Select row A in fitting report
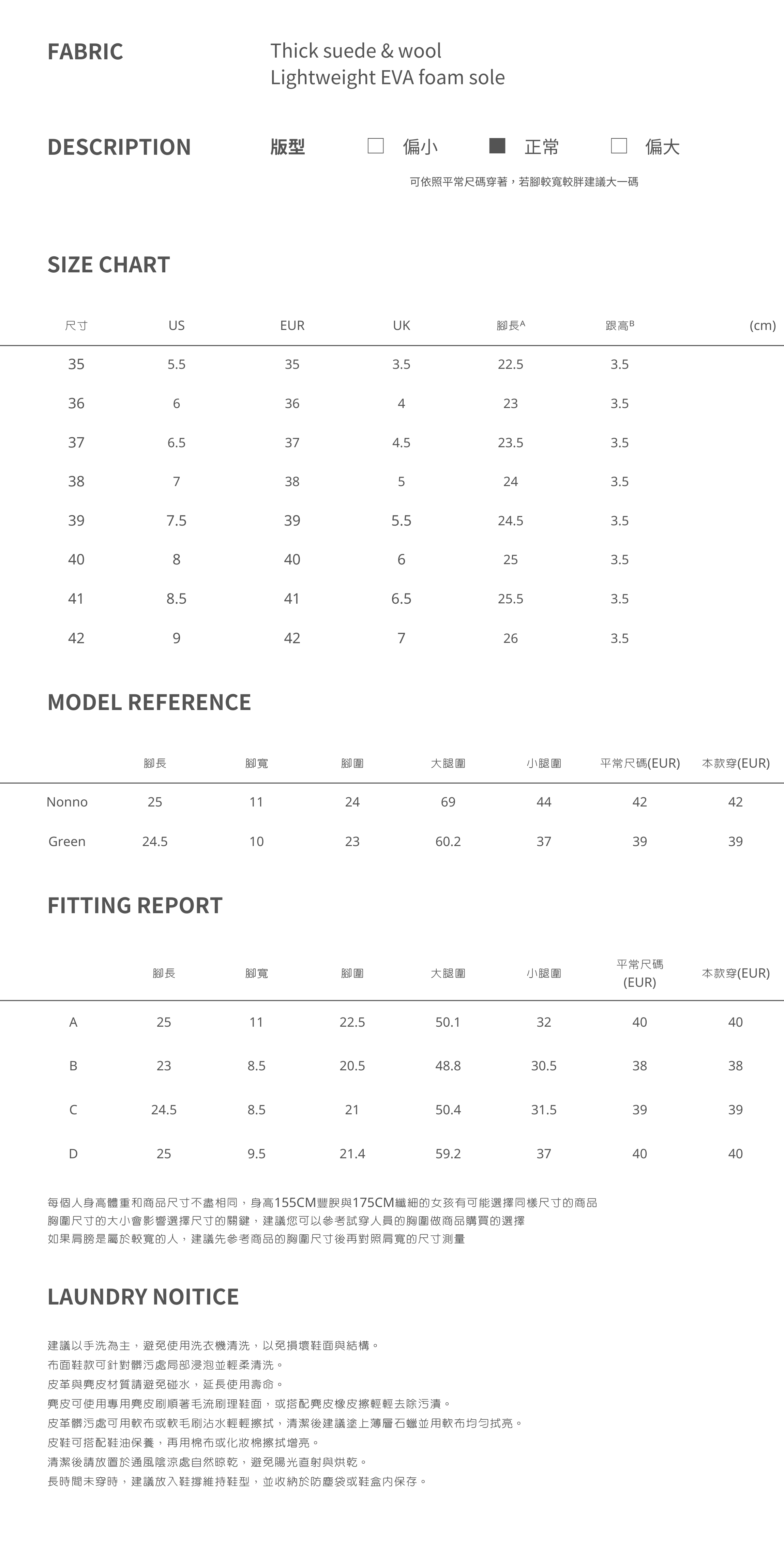This screenshot has width=784, height=1568. point(73,1023)
